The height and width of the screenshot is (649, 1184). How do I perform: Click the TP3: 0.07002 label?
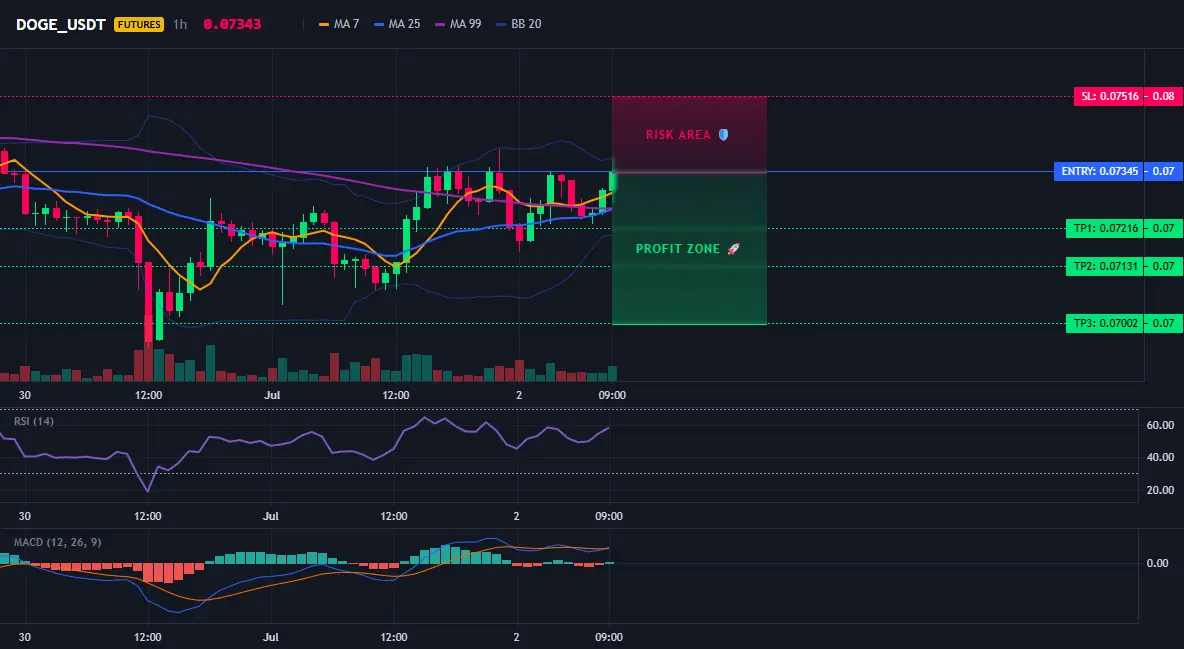(1105, 323)
